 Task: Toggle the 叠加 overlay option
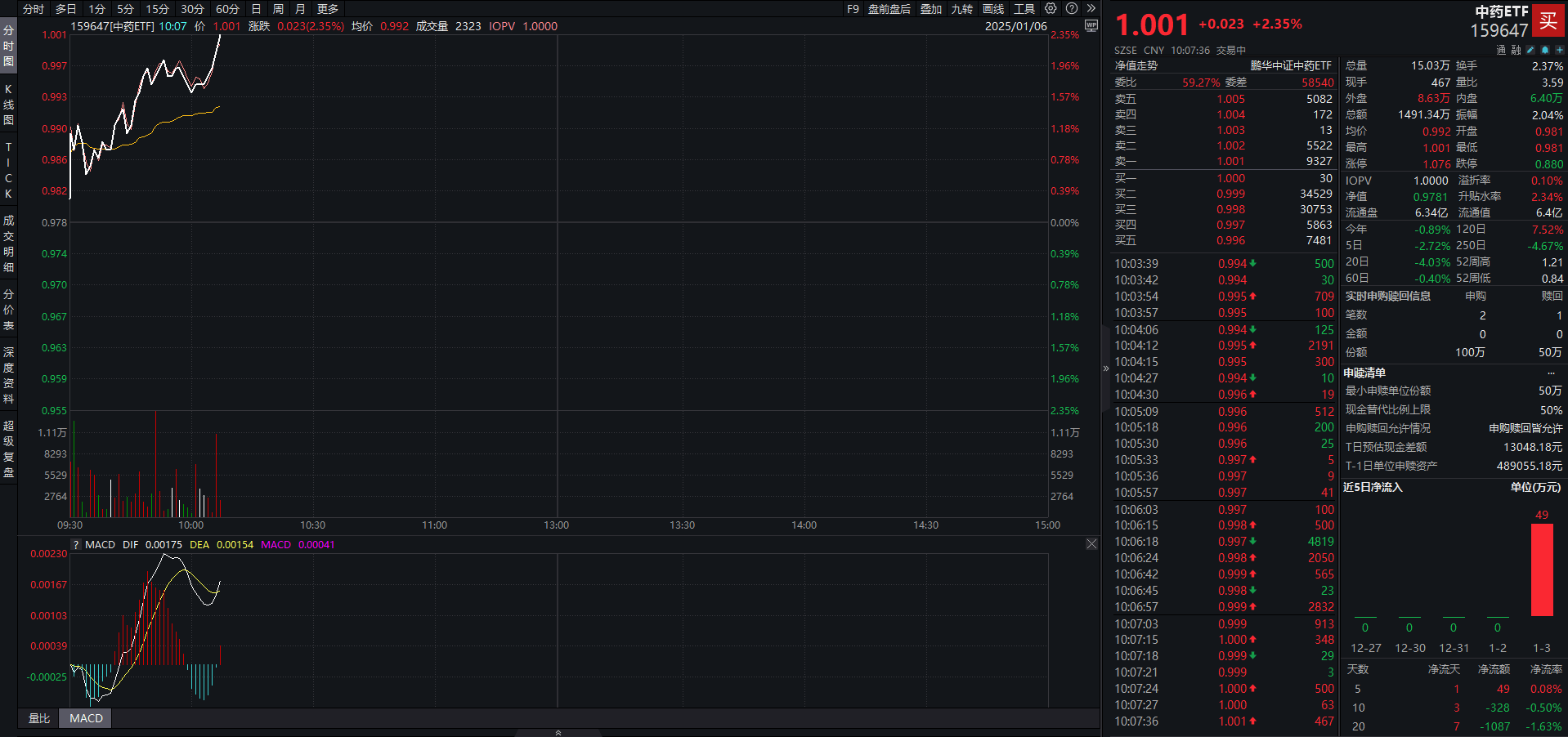931,9
